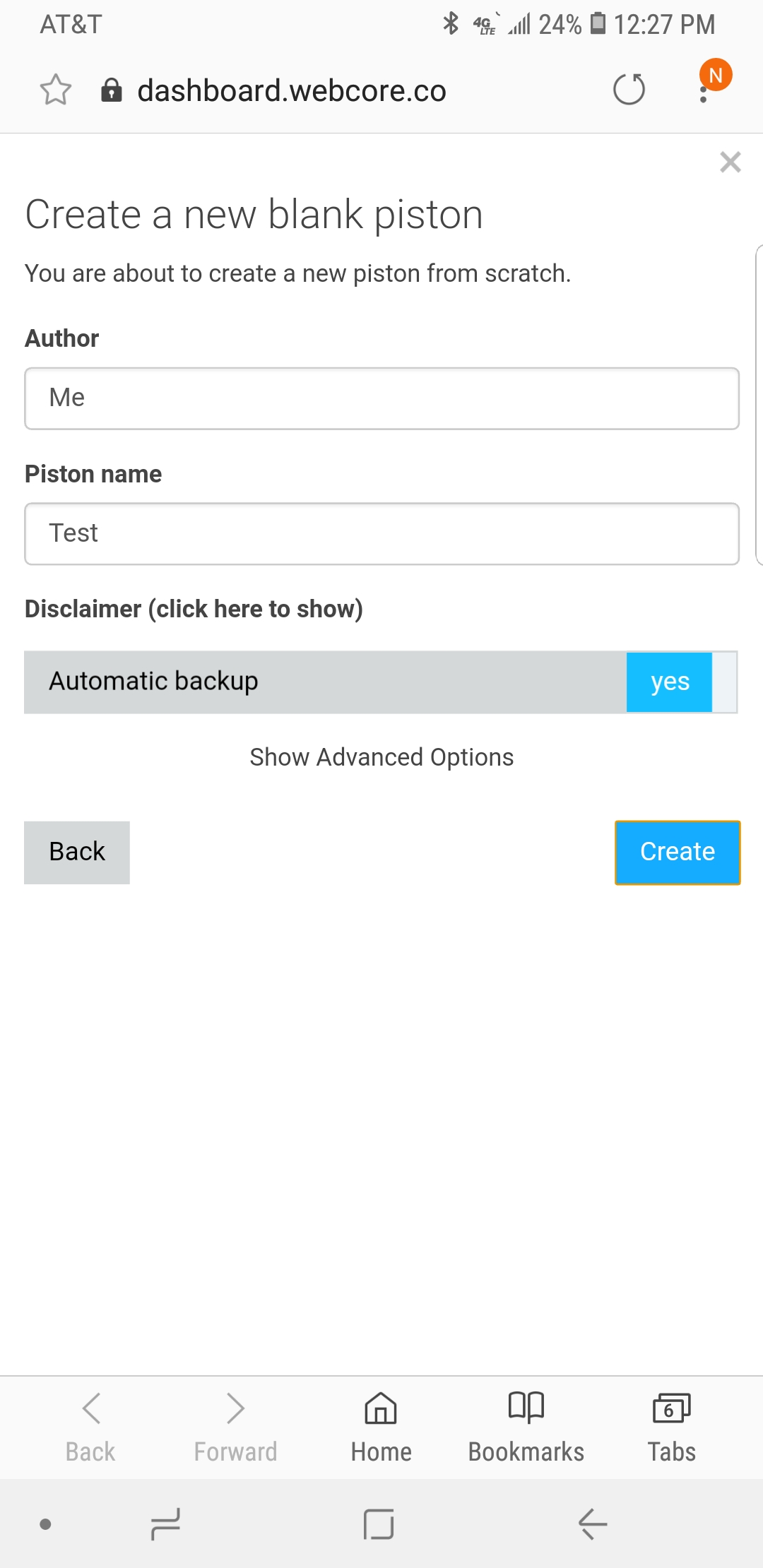Tap Android home square icon
The width and height of the screenshot is (763, 1568).
pos(379,1524)
